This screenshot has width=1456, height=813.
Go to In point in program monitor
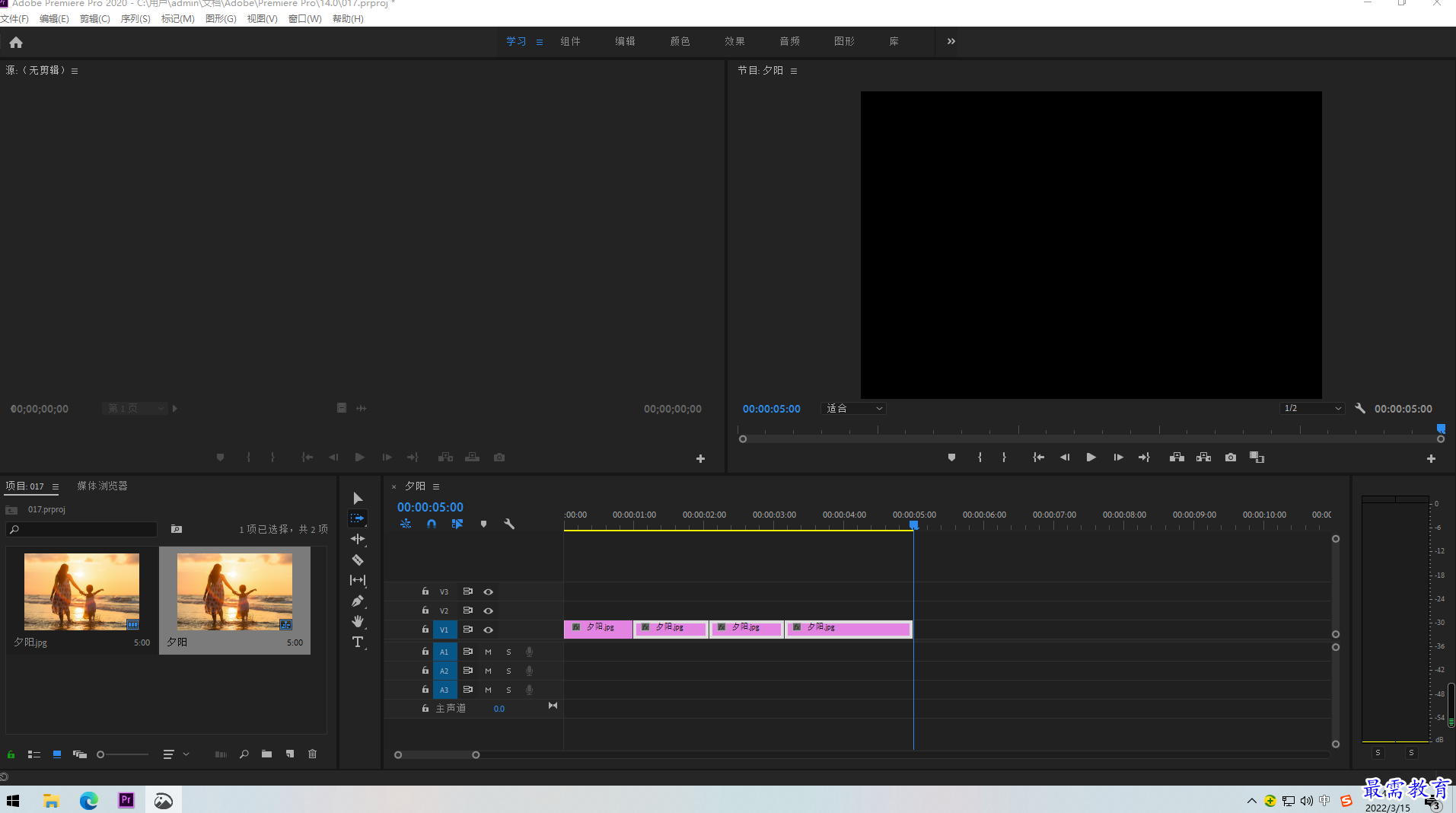point(1038,458)
